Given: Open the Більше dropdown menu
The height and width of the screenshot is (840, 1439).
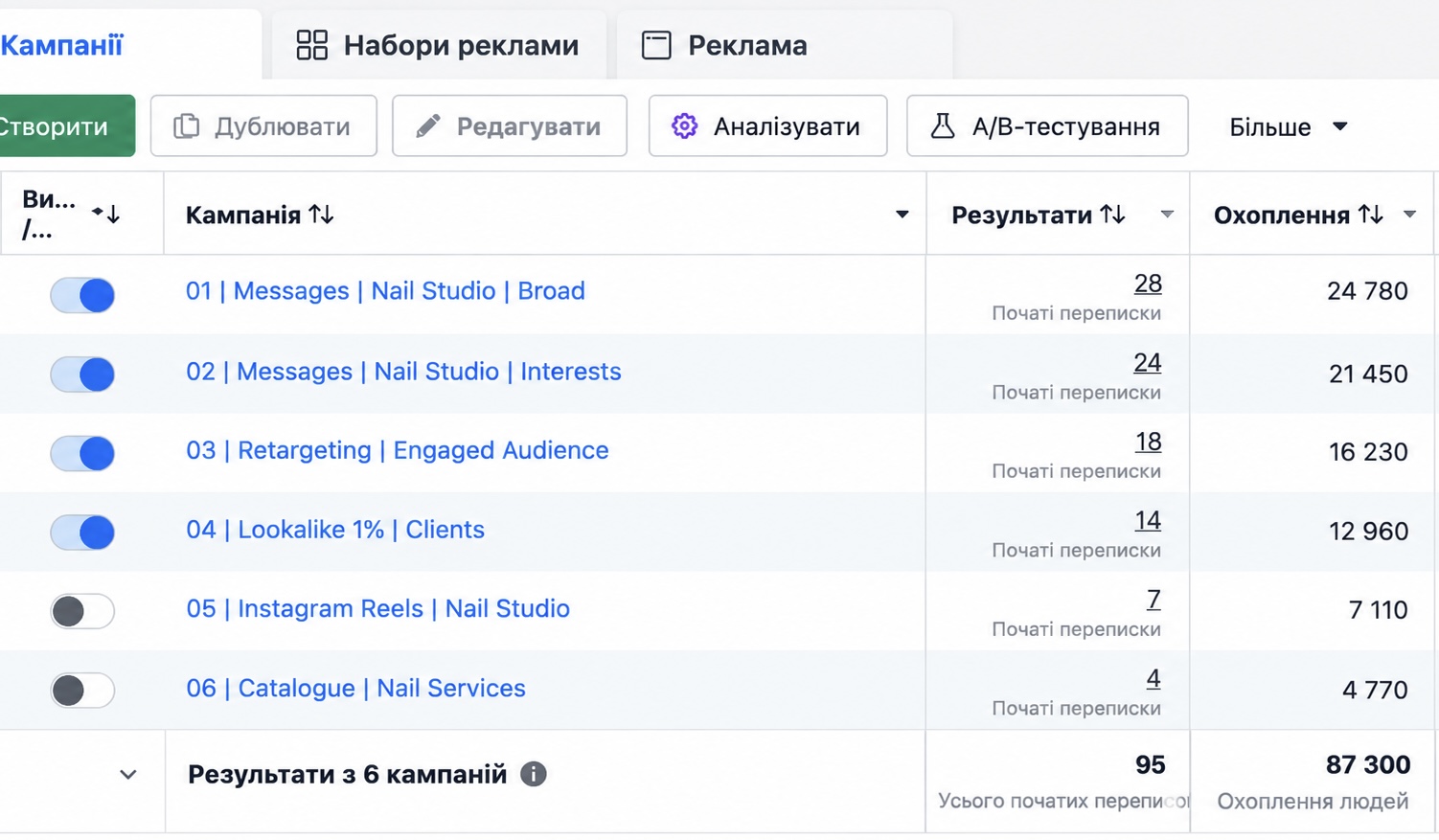Looking at the screenshot, I should [1289, 126].
